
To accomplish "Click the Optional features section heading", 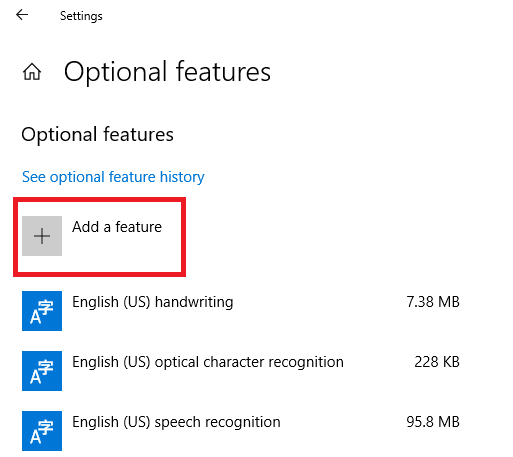I will [97, 135].
